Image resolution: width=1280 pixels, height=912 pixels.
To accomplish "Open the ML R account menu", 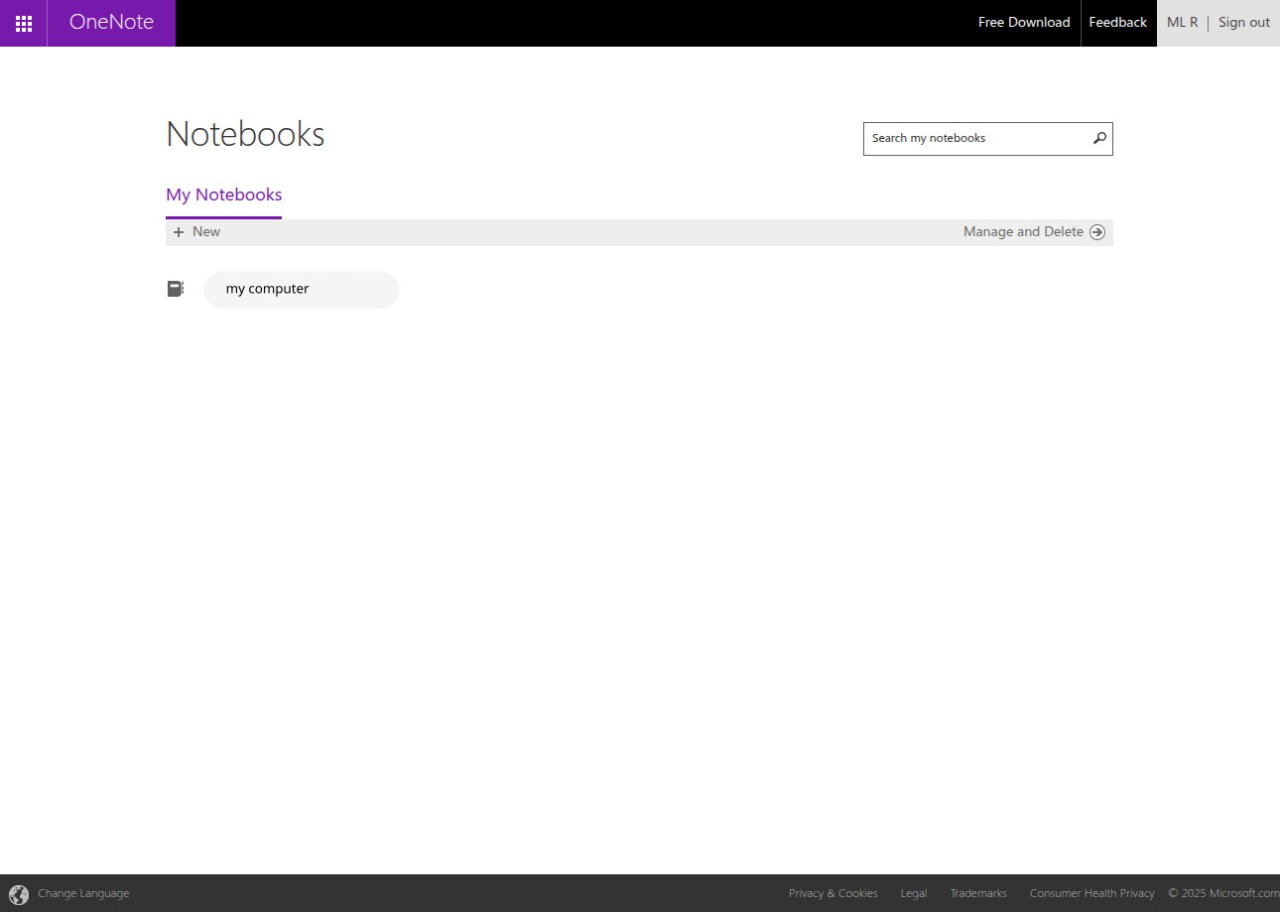I will (x=1182, y=22).
